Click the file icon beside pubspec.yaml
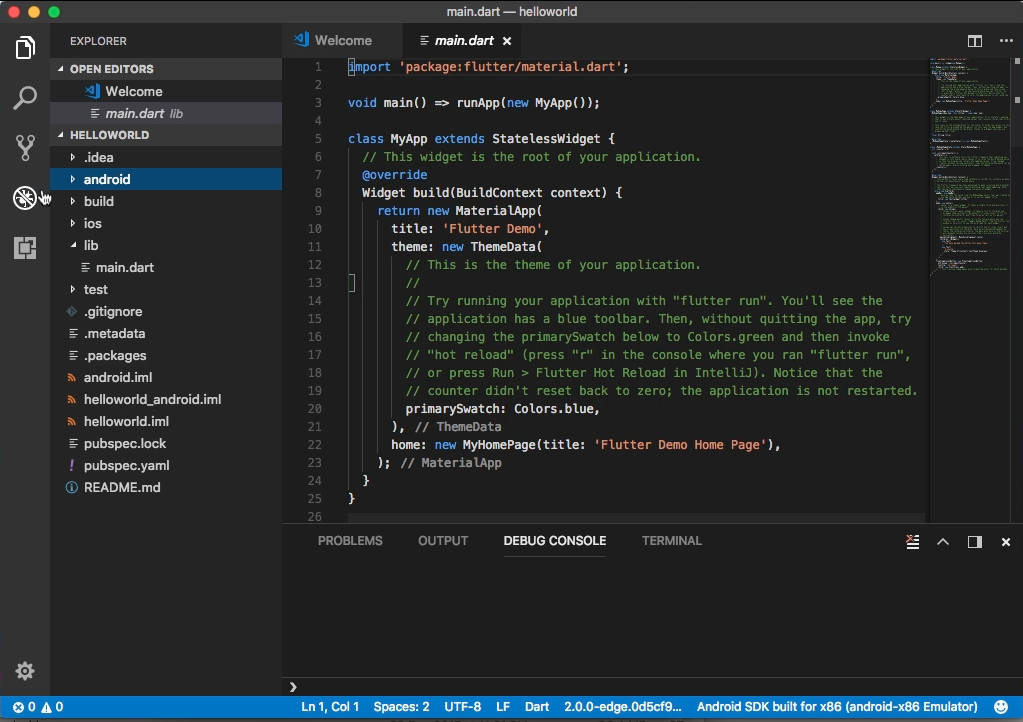Viewport: 1023px width, 722px height. (72, 466)
